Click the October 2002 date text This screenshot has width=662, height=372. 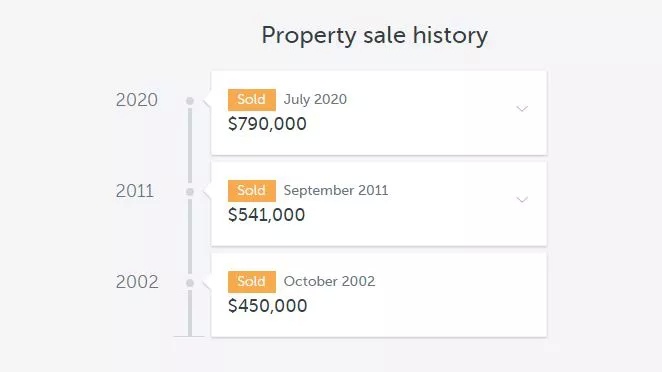pyautogui.click(x=329, y=281)
